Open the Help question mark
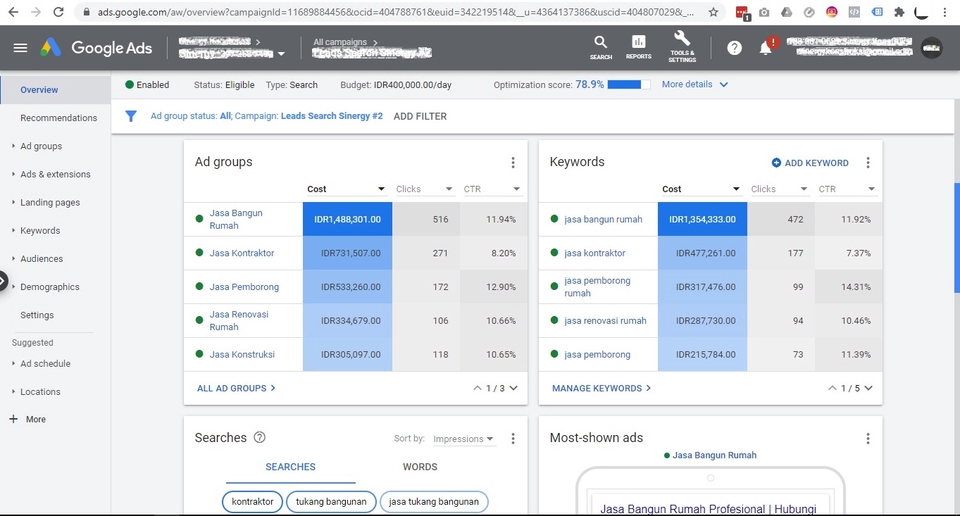This screenshot has height=516, width=960. [x=734, y=48]
